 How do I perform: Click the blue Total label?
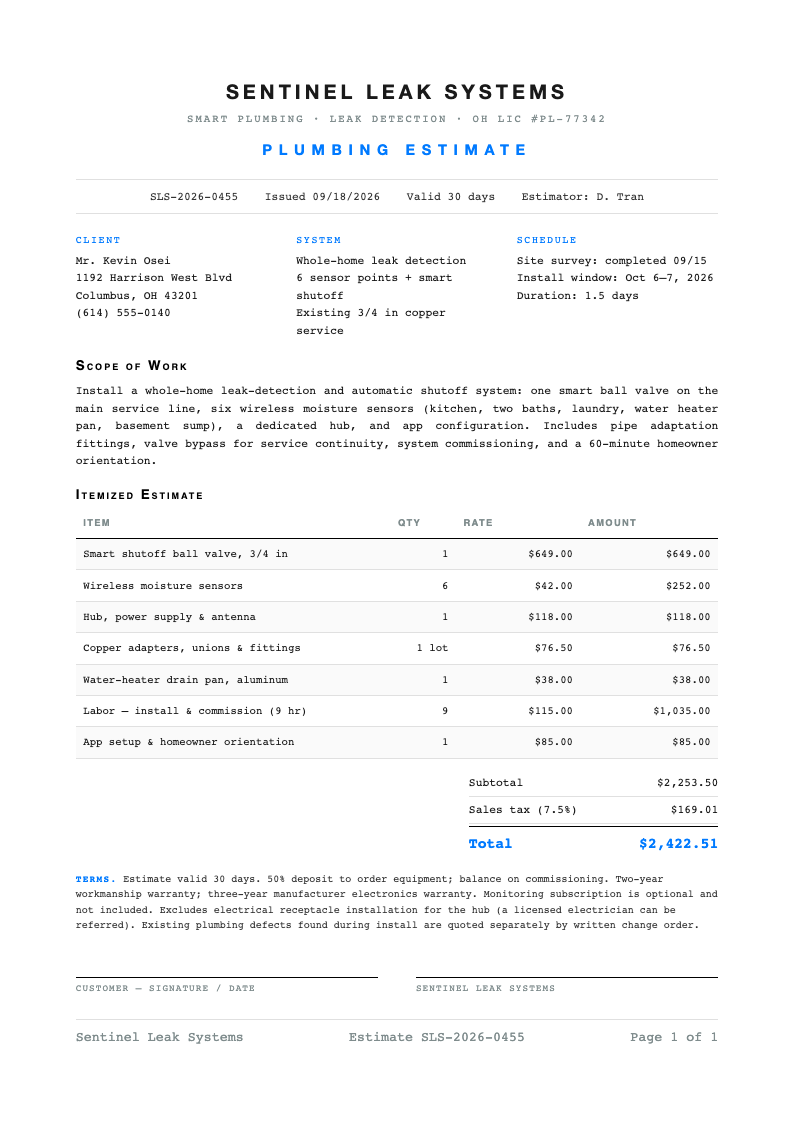coord(490,844)
